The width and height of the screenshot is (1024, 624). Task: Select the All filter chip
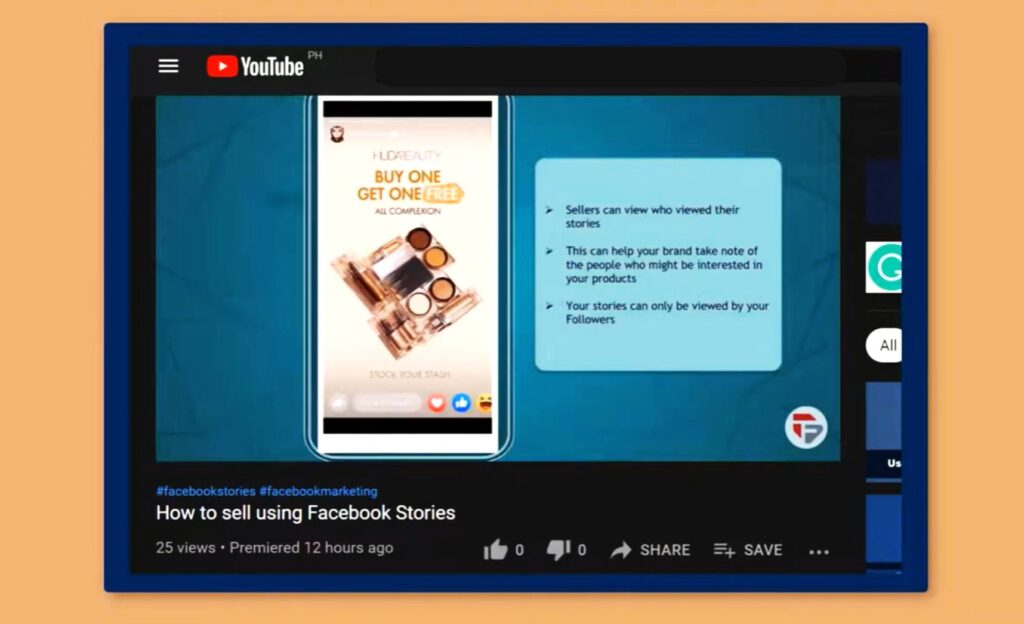pyautogui.click(x=887, y=346)
